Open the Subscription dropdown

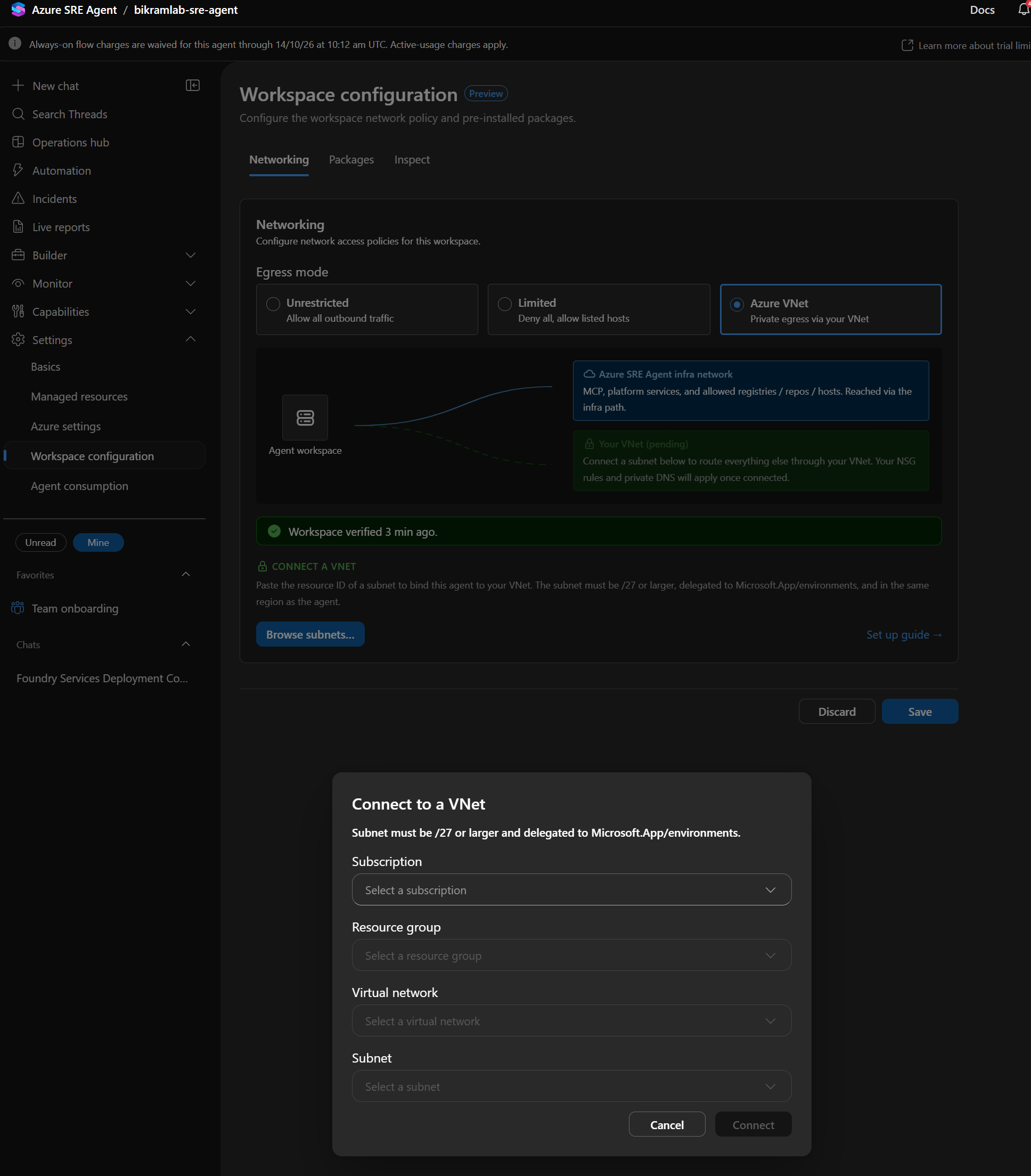[571, 889]
